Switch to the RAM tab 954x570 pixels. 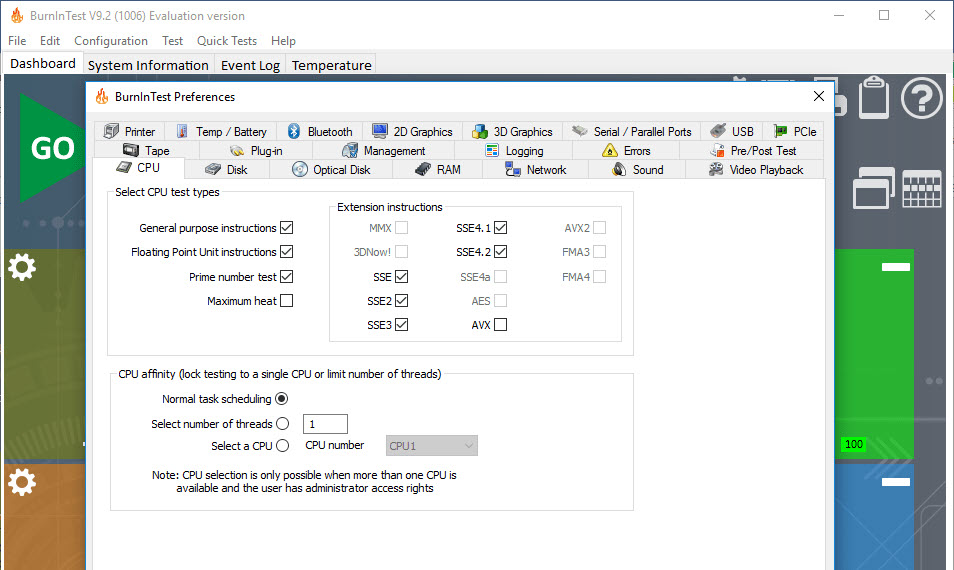[x=437, y=170]
